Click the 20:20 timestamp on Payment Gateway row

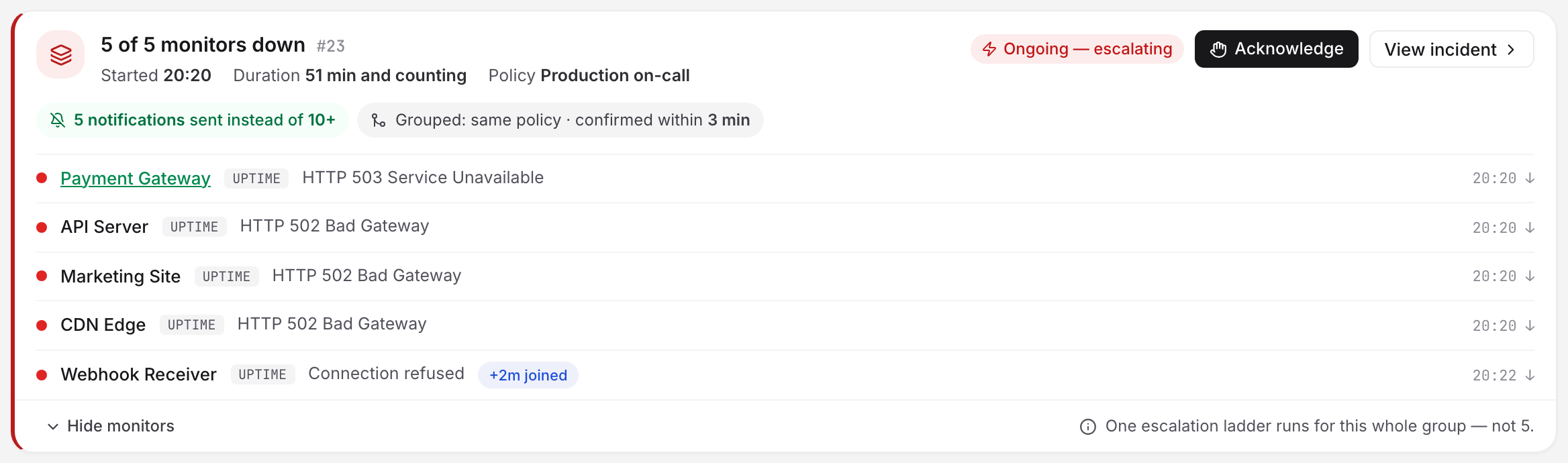click(1494, 178)
